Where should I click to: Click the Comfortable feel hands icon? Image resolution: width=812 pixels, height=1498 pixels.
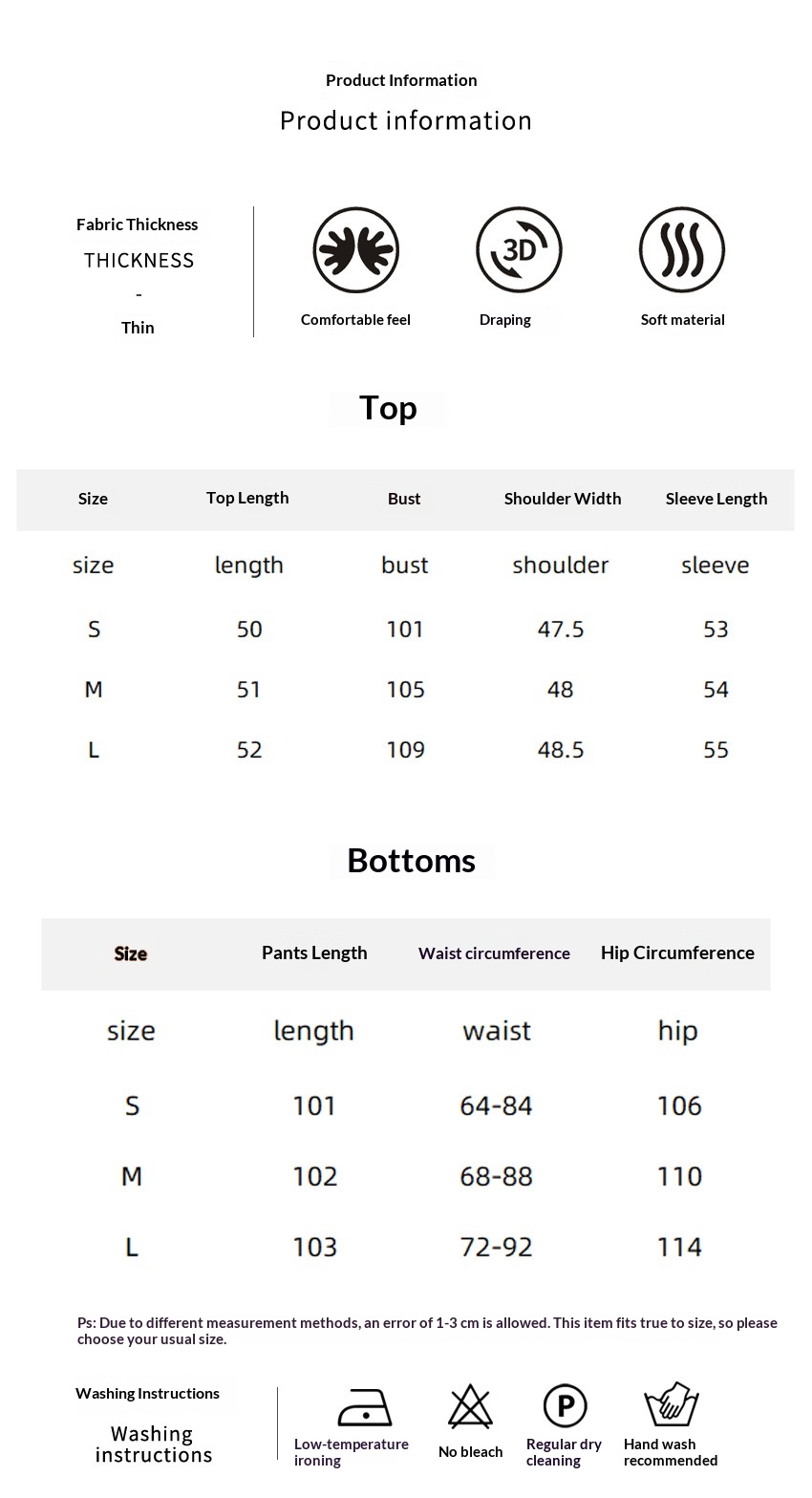tap(355, 250)
